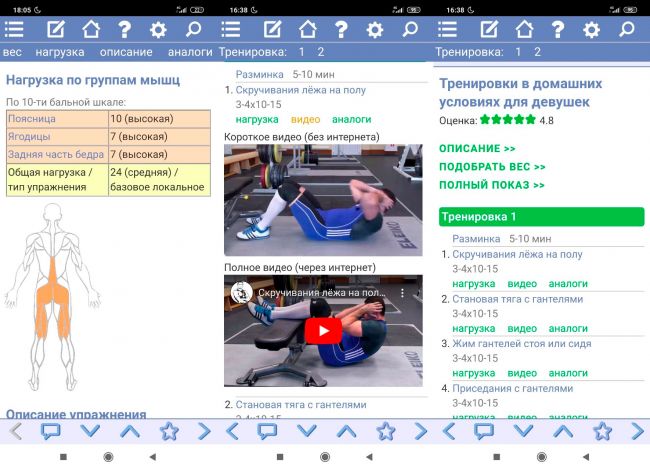Viewport: 650px width, 470px height.
Task: Tap down chevron on right screen's bottom bar
Action: 524,431
